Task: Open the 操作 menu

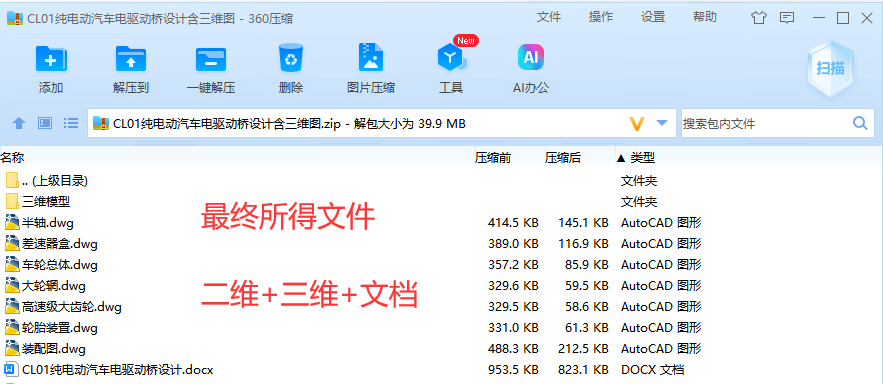Action: coord(601,17)
